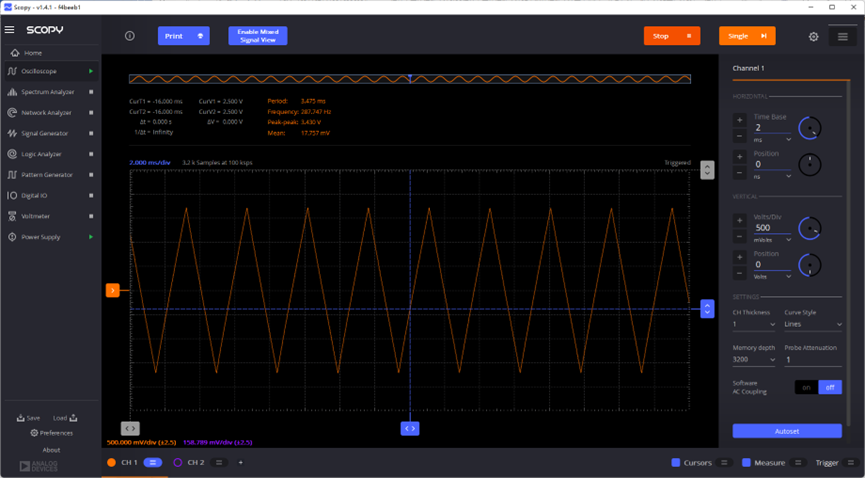865x478 pixels.
Task: Click the Pattern Generator icon
Action: [12, 175]
